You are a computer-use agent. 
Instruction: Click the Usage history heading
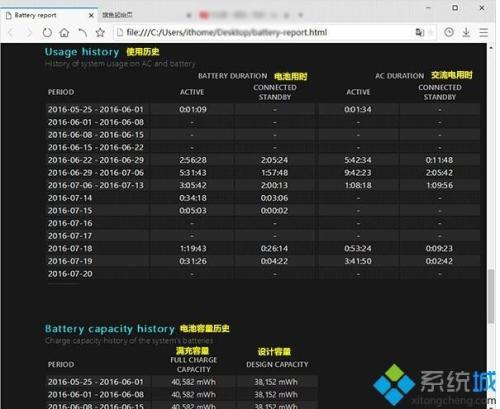82,52
